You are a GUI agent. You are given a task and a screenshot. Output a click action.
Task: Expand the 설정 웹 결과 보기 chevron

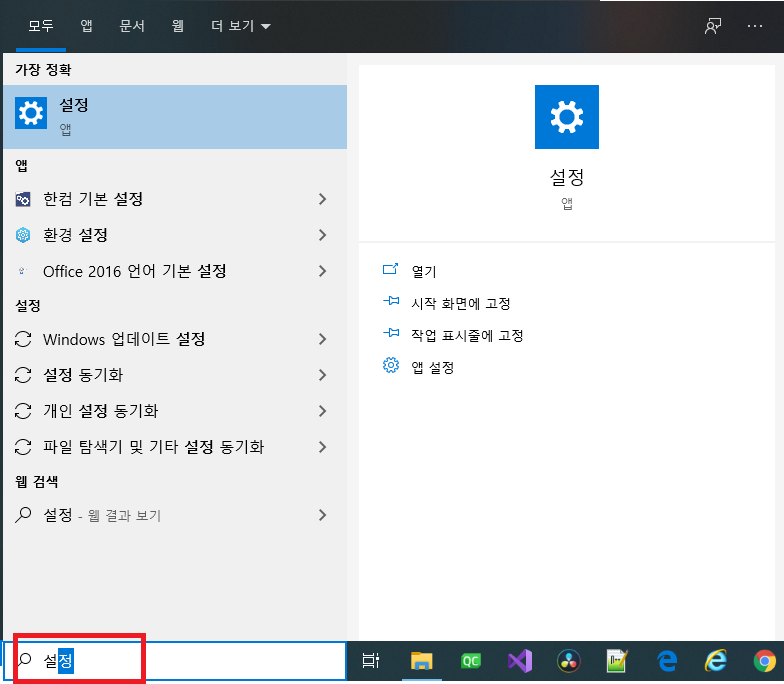(x=322, y=515)
